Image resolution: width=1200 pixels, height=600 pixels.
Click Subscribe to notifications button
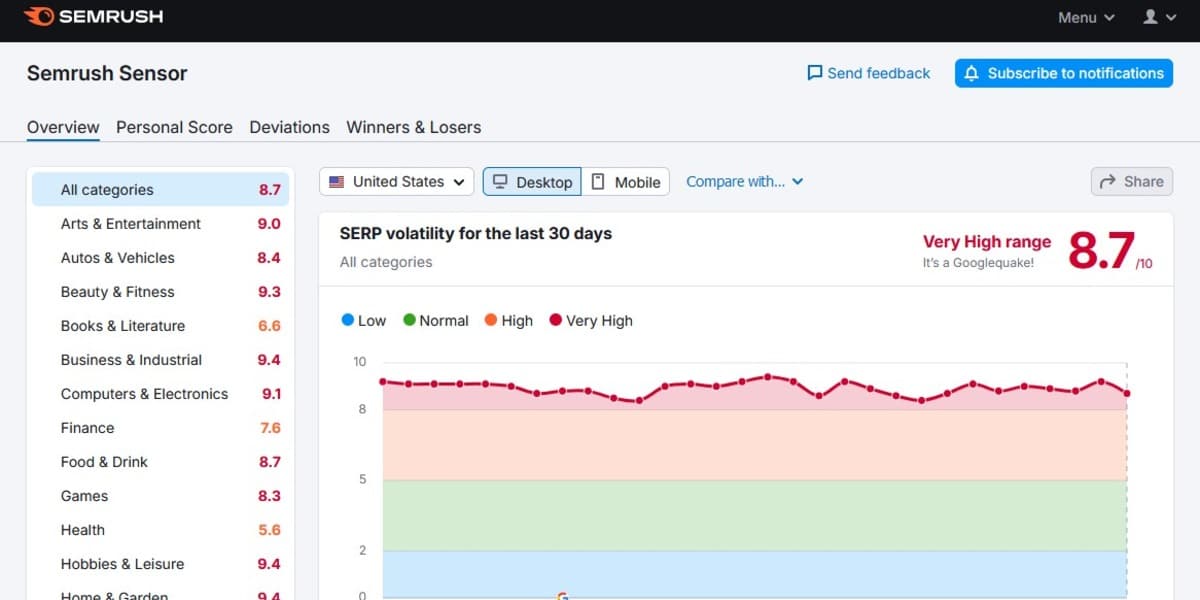1063,73
